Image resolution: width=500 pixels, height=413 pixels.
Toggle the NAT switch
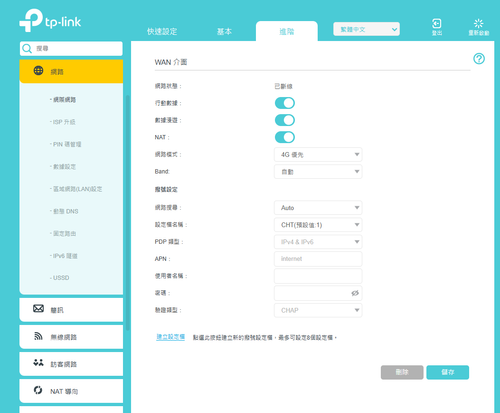(x=285, y=137)
